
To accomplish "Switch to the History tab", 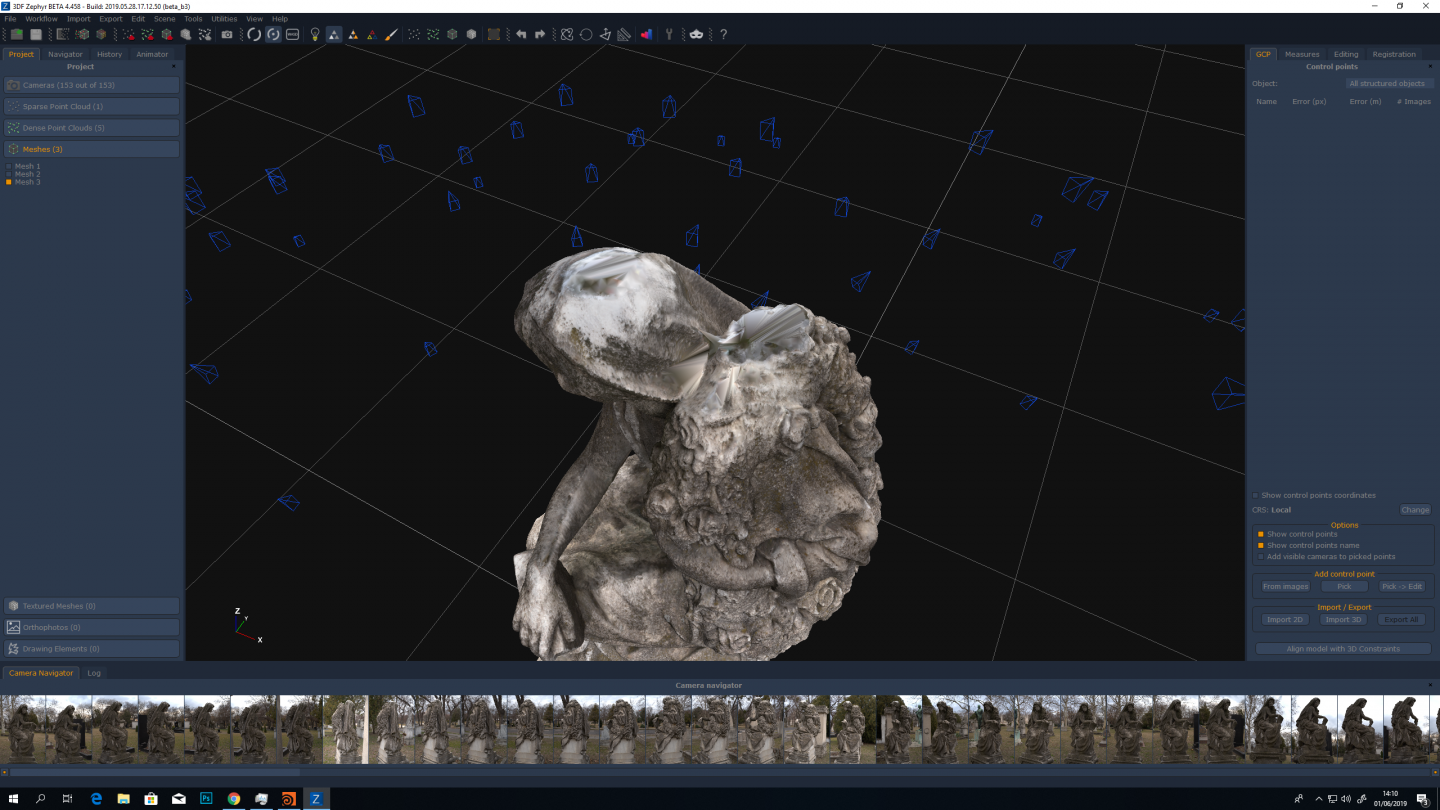I will pos(109,54).
